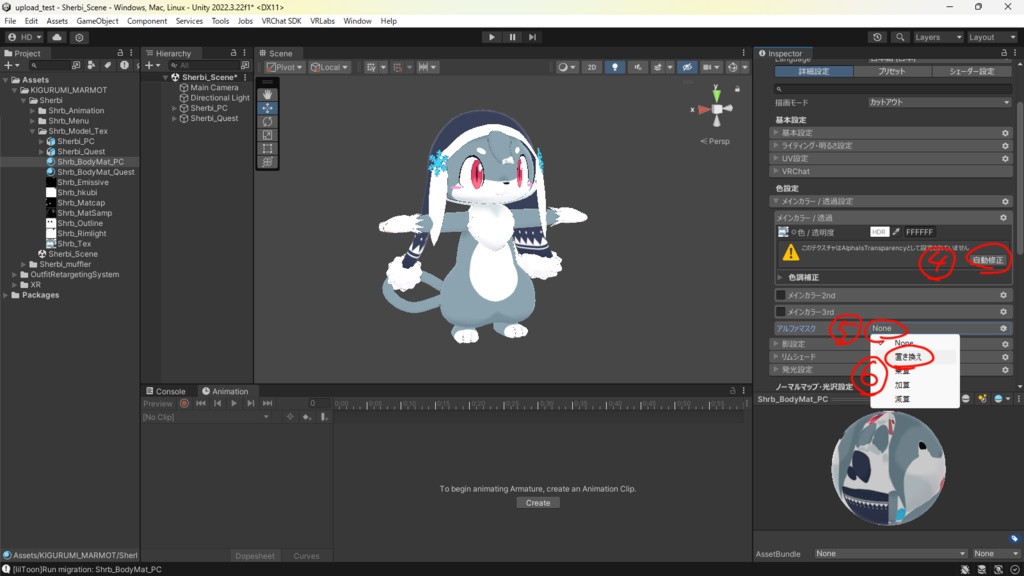Screen dimensions: 1024x576
Task: Toggle scene lighting bulb
Action: (615, 67)
